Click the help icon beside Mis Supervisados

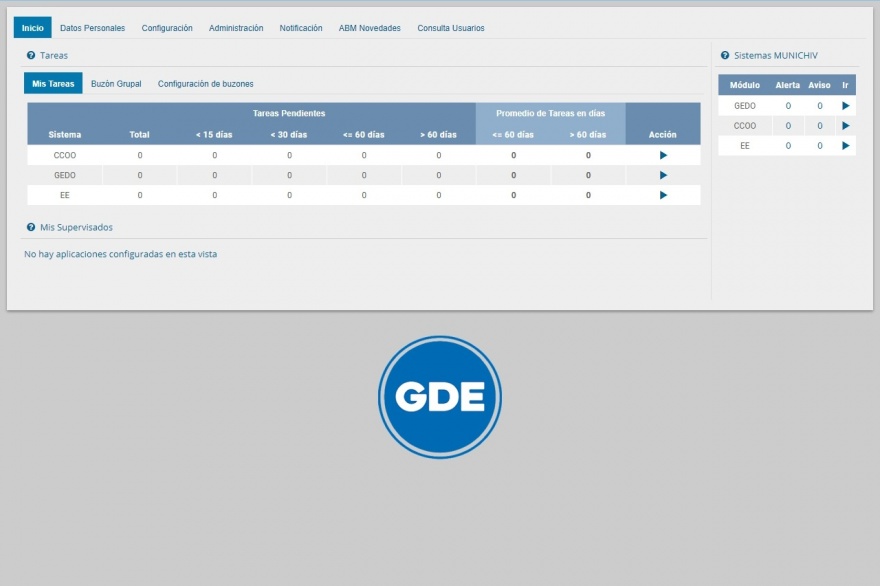tap(31, 227)
